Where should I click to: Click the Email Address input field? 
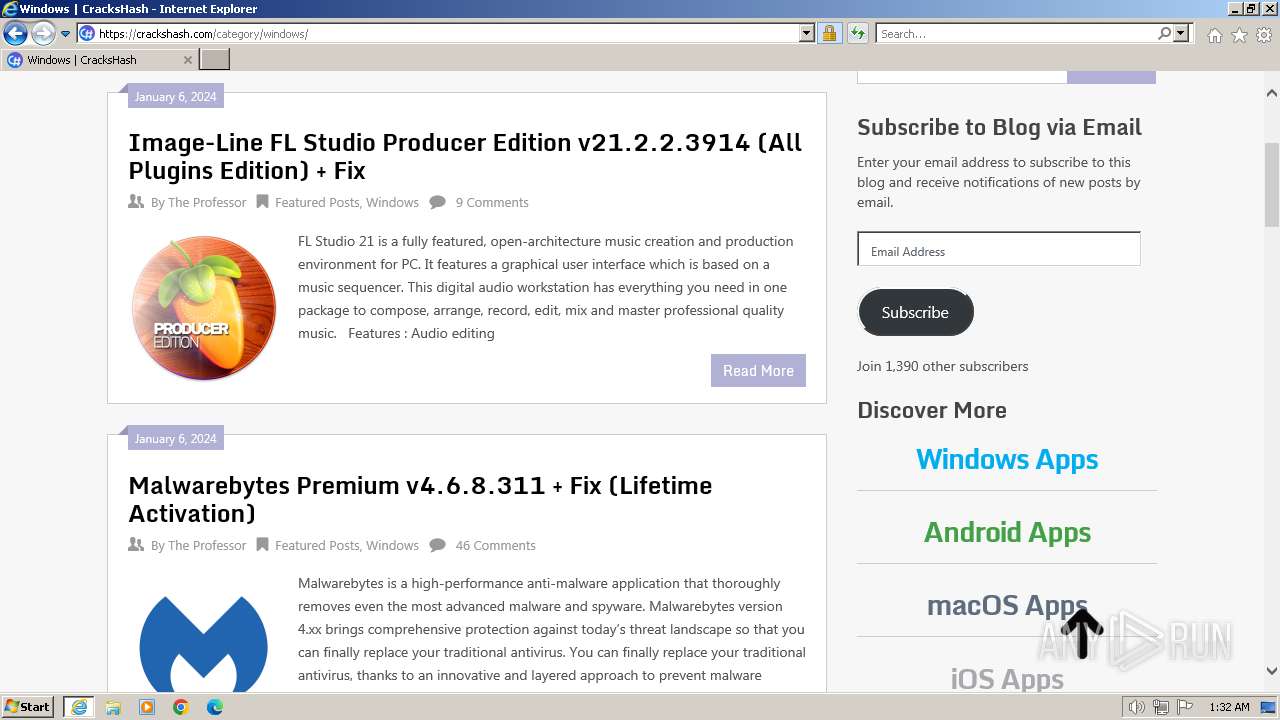[x=999, y=249]
